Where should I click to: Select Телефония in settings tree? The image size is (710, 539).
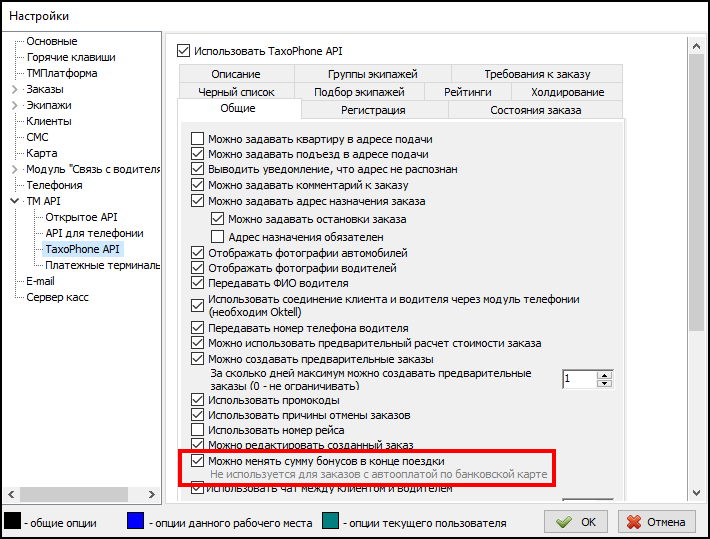(x=54, y=185)
